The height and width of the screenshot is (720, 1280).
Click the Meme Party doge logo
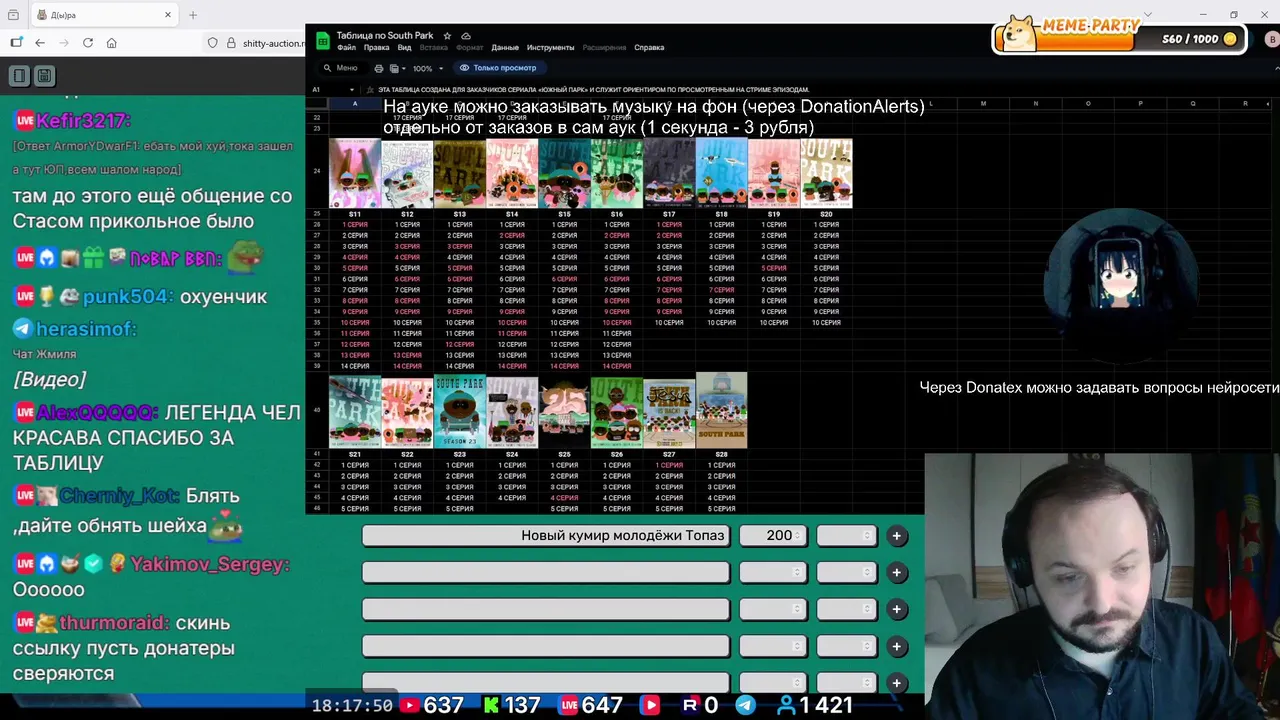pyautogui.click(x=1020, y=34)
